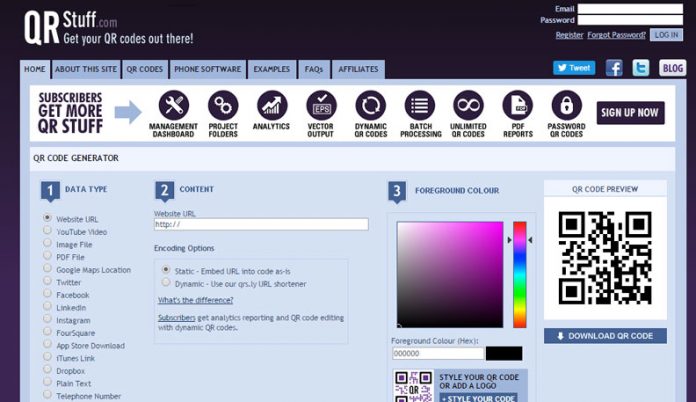Image resolution: width=696 pixels, height=402 pixels.
Task: Click the Password QR Codes lock icon
Action: point(566,106)
